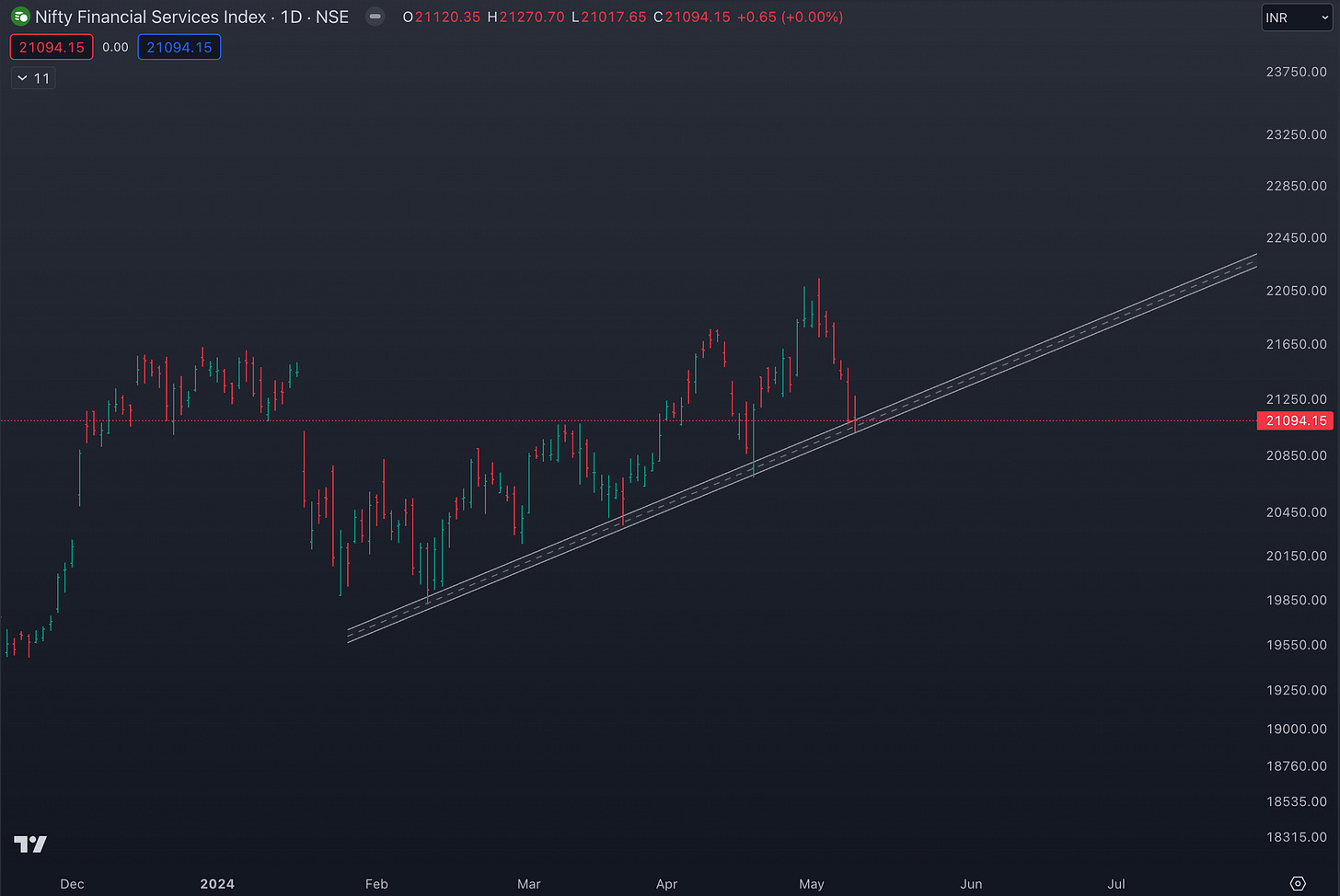The height and width of the screenshot is (896, 1340).
Task: Click the 23250.00 price axis label
Action: coord(1296,134)
